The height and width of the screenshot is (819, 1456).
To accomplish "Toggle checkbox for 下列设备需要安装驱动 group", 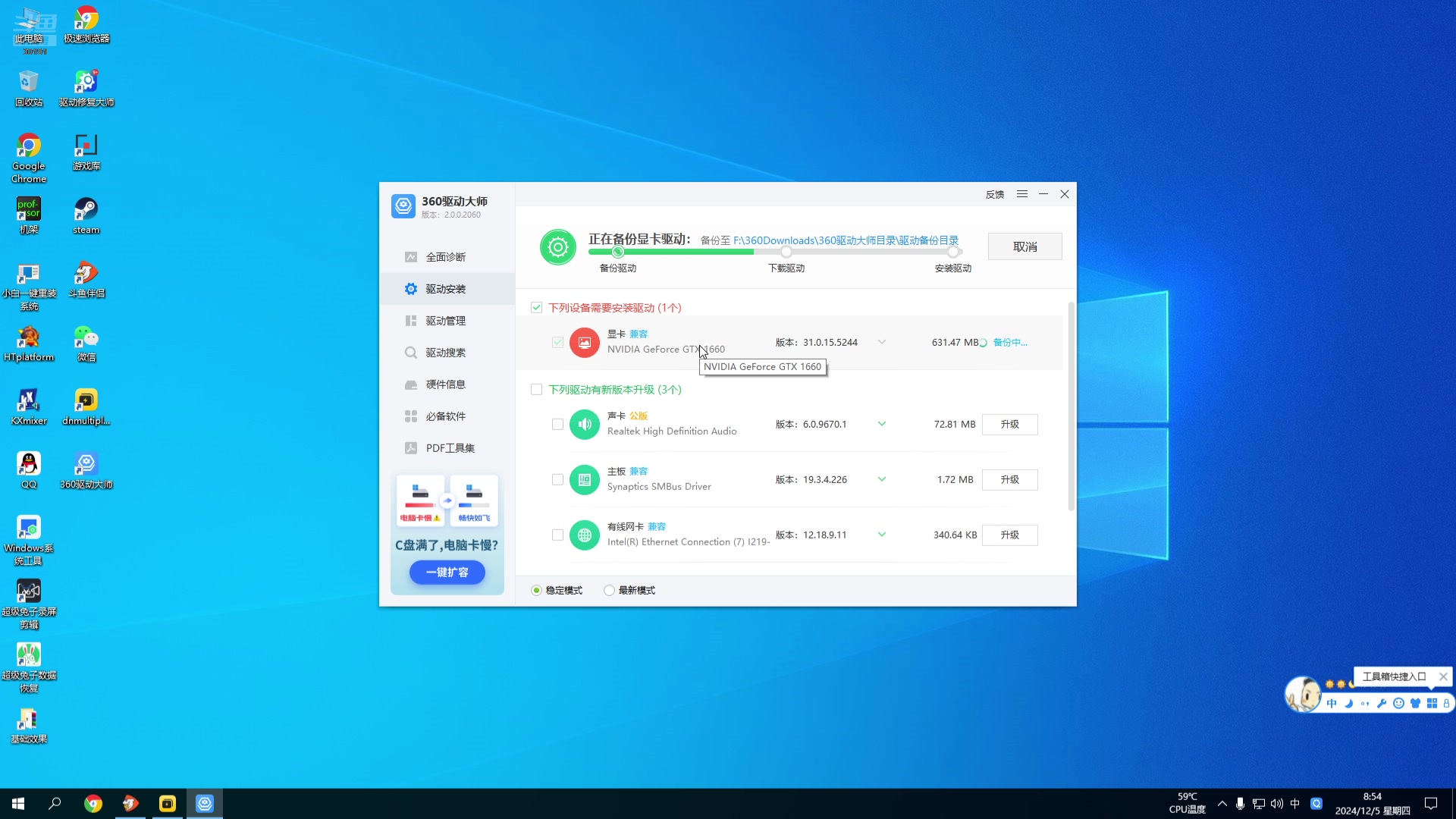I will pos(537,307).
